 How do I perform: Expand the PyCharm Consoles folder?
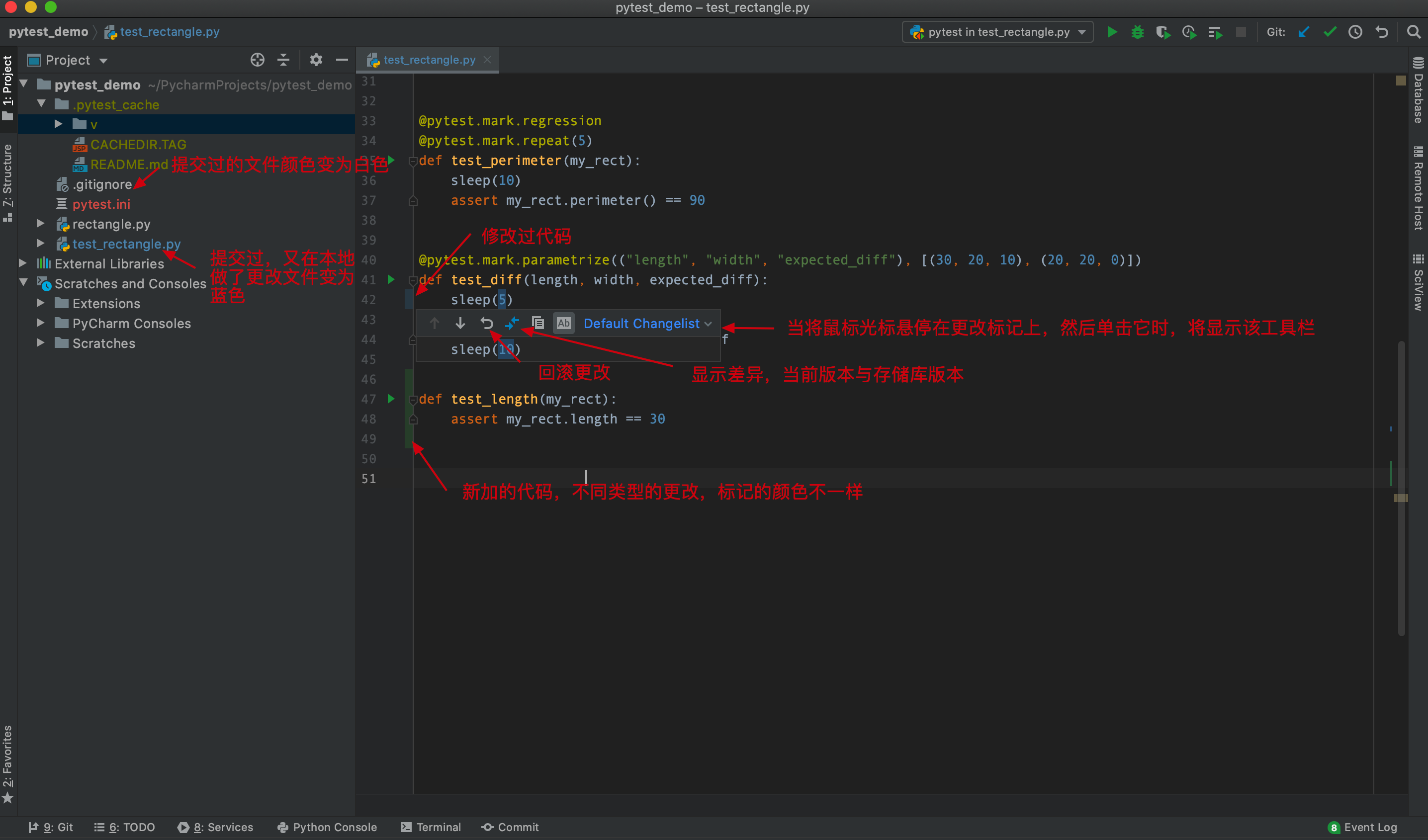tap(41, 323)
